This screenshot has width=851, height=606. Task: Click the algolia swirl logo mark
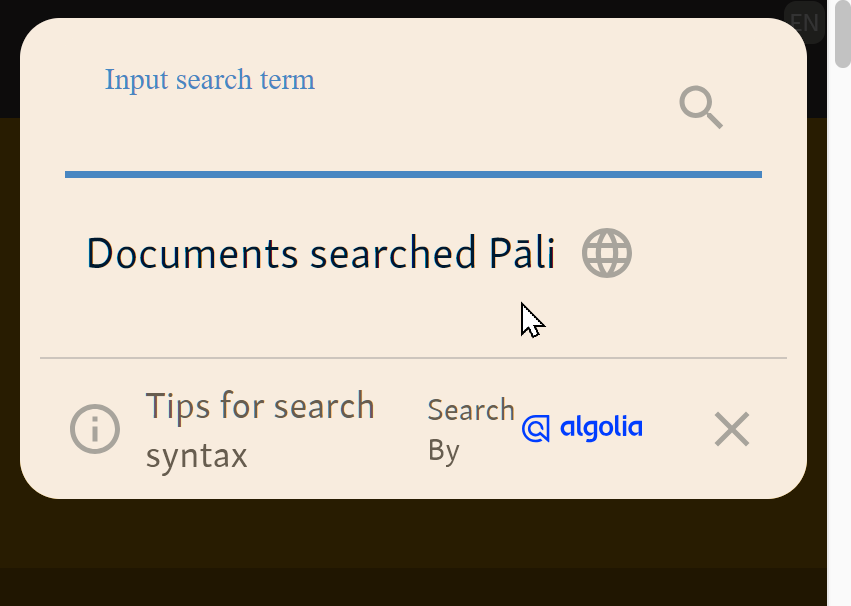[536, 429]
